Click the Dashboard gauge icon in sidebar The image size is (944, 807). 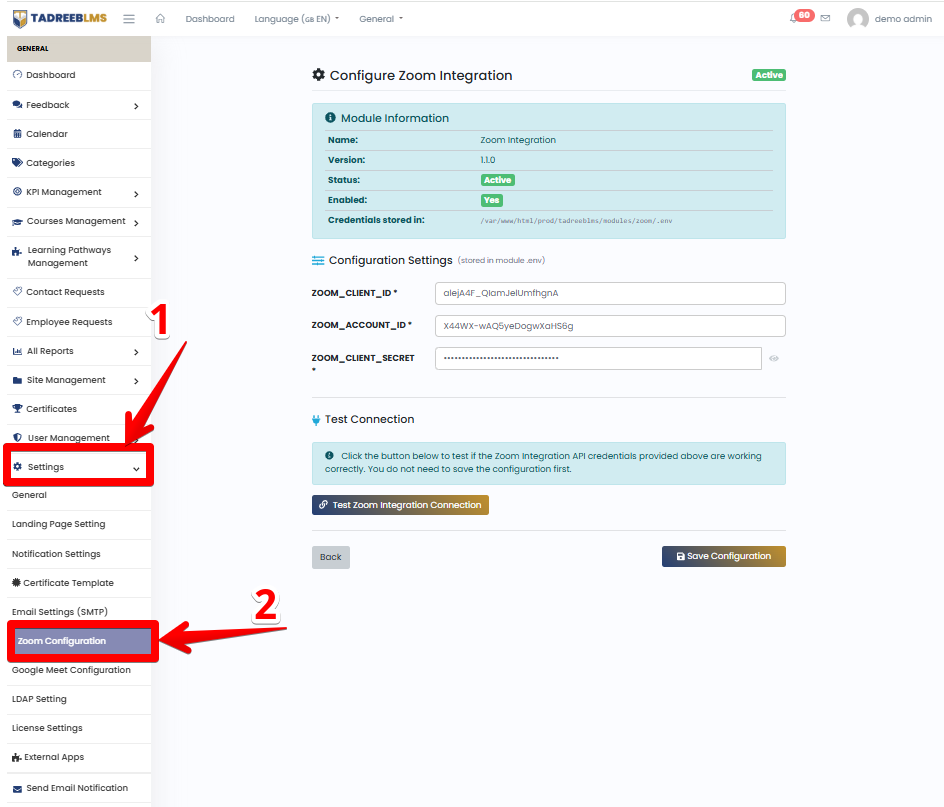[x=17, y=75]
